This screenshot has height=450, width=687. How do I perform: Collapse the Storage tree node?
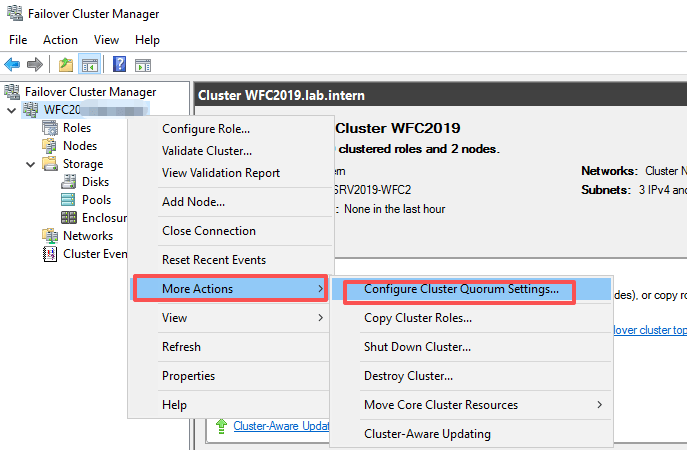click(x=31, y=165)
